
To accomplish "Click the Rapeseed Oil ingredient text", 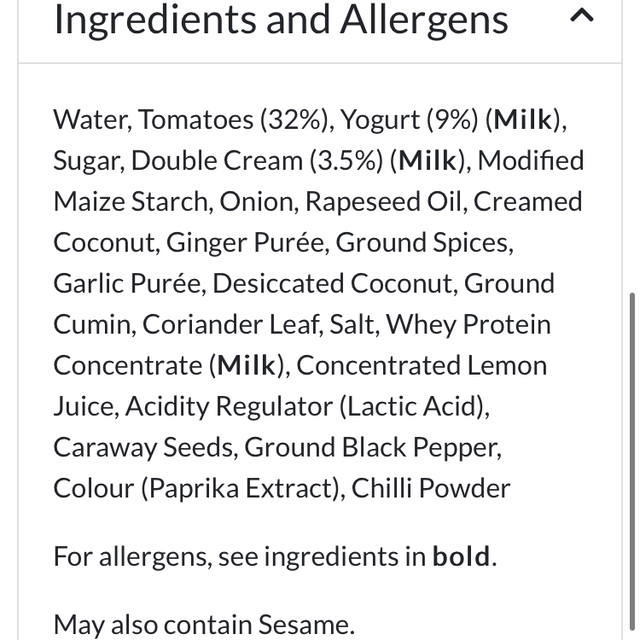I will tap(384, 202).
